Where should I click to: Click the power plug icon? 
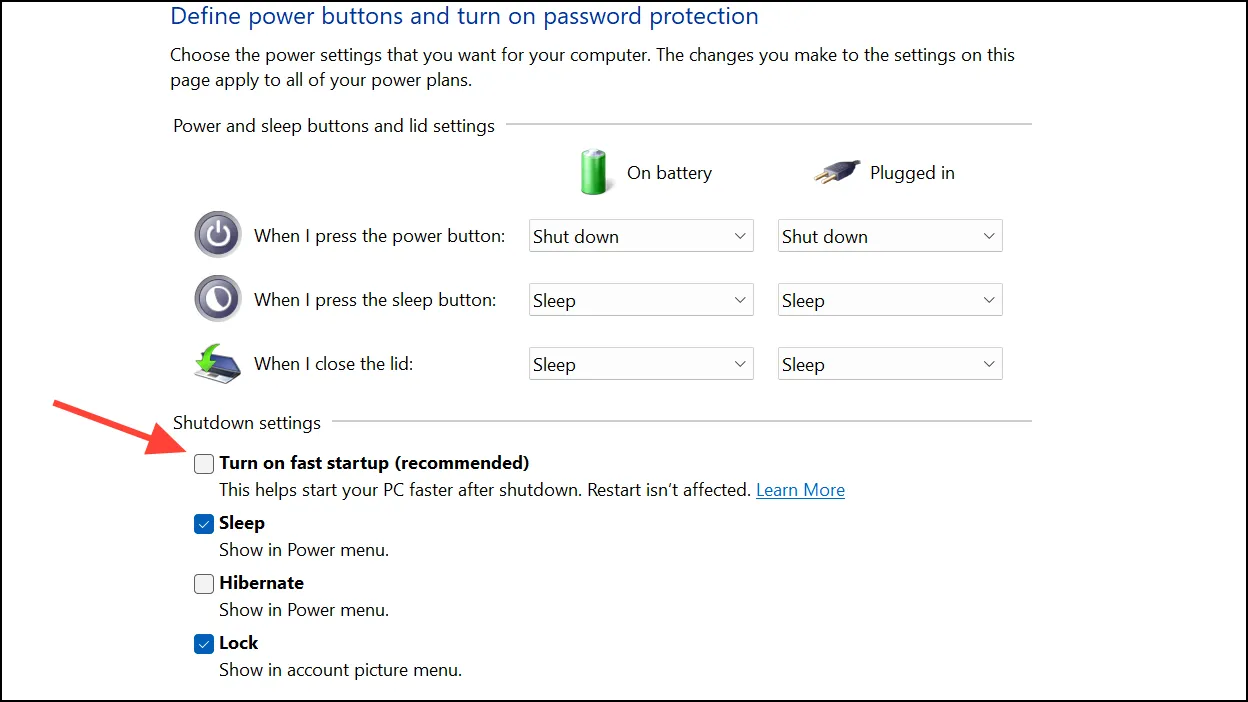[x=837, y=172]
